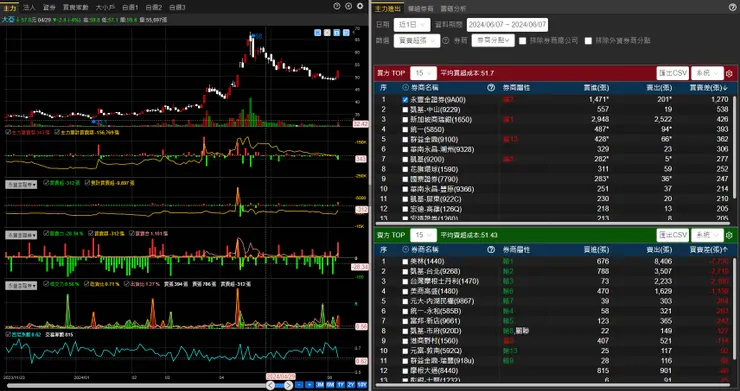Zoom in chart with plus button

[x=309, y=385]
